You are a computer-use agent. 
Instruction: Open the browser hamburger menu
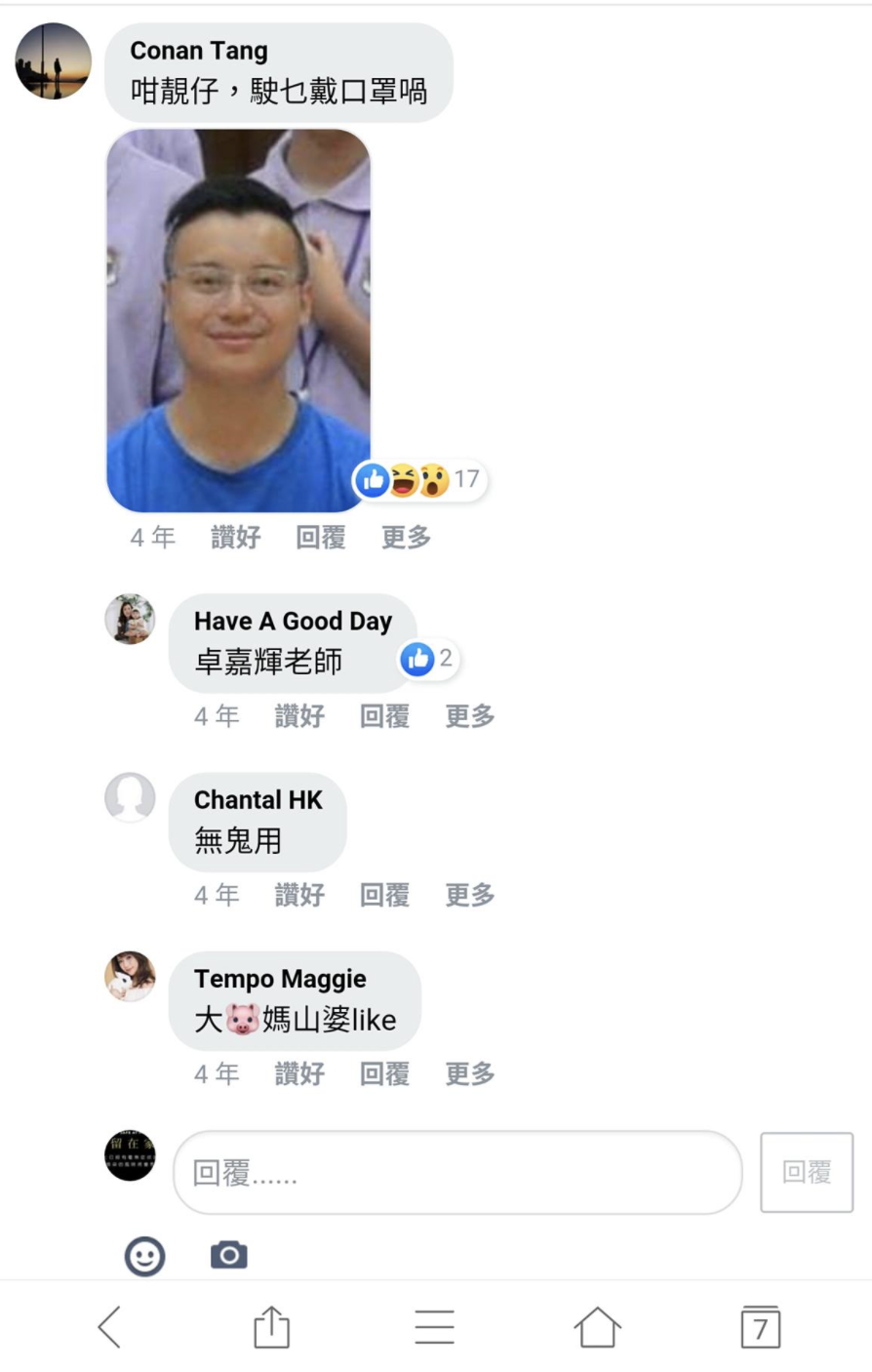(x=434, y=1327)
